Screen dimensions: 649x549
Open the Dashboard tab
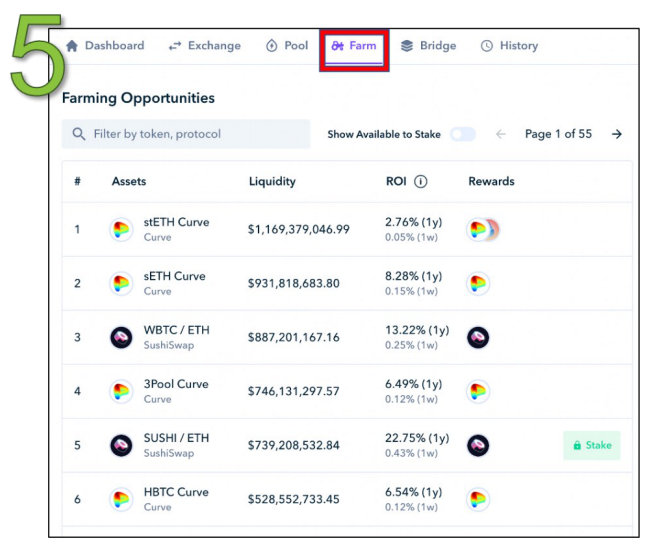[x=104, y=46]
